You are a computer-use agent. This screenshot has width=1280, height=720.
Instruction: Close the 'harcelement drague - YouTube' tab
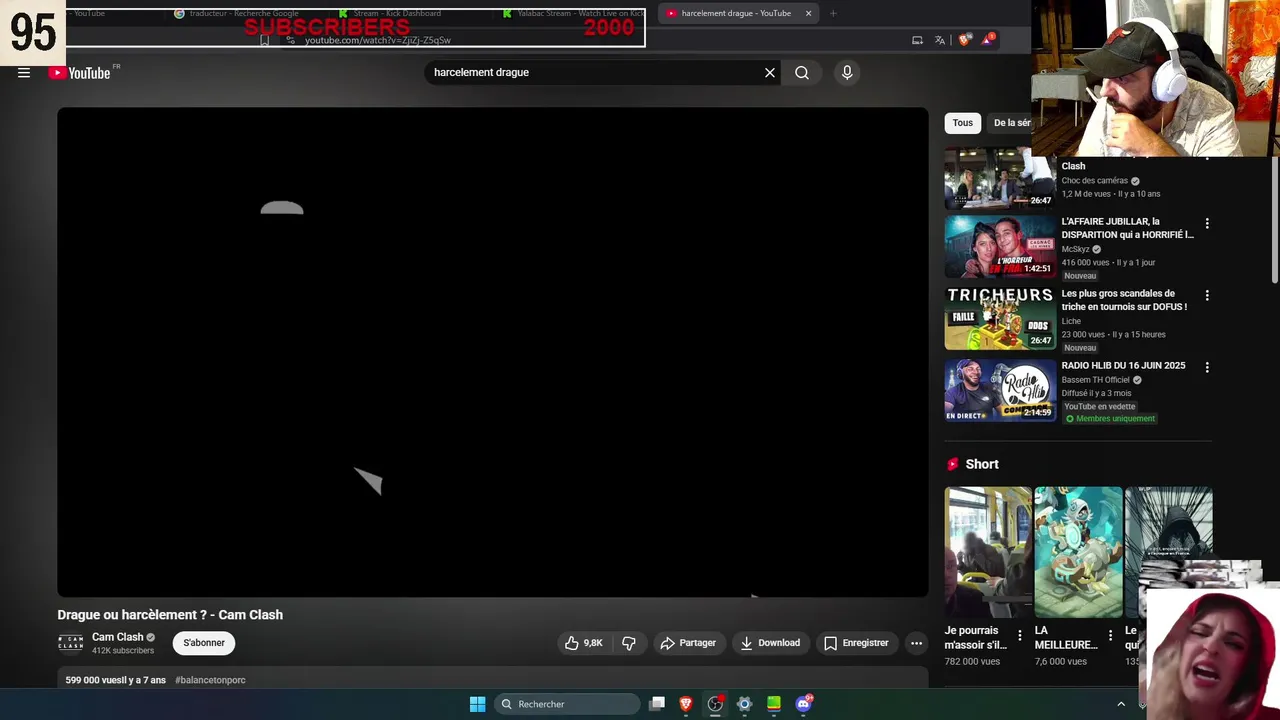pyautogui.click(x=807, y=13)
